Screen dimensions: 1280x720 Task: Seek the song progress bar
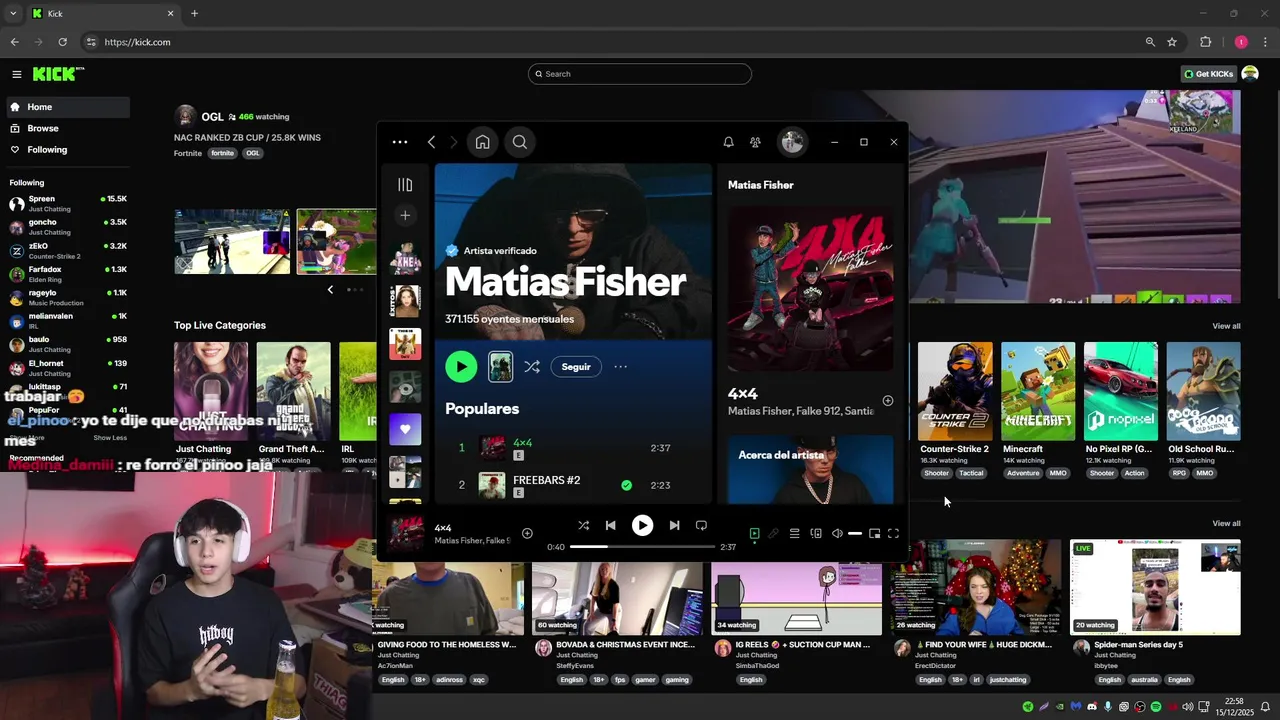pos(643,547)
